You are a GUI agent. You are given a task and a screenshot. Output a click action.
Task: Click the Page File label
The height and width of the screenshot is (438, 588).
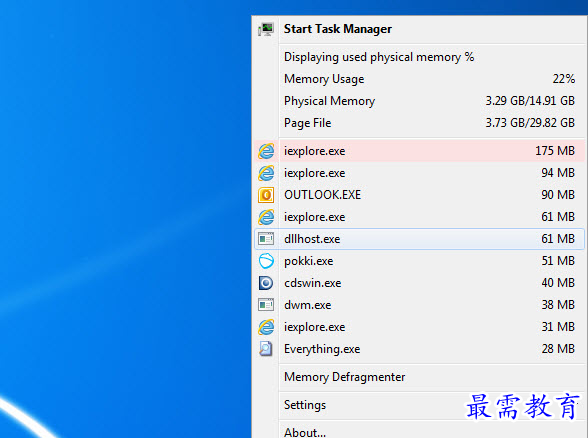308,123
